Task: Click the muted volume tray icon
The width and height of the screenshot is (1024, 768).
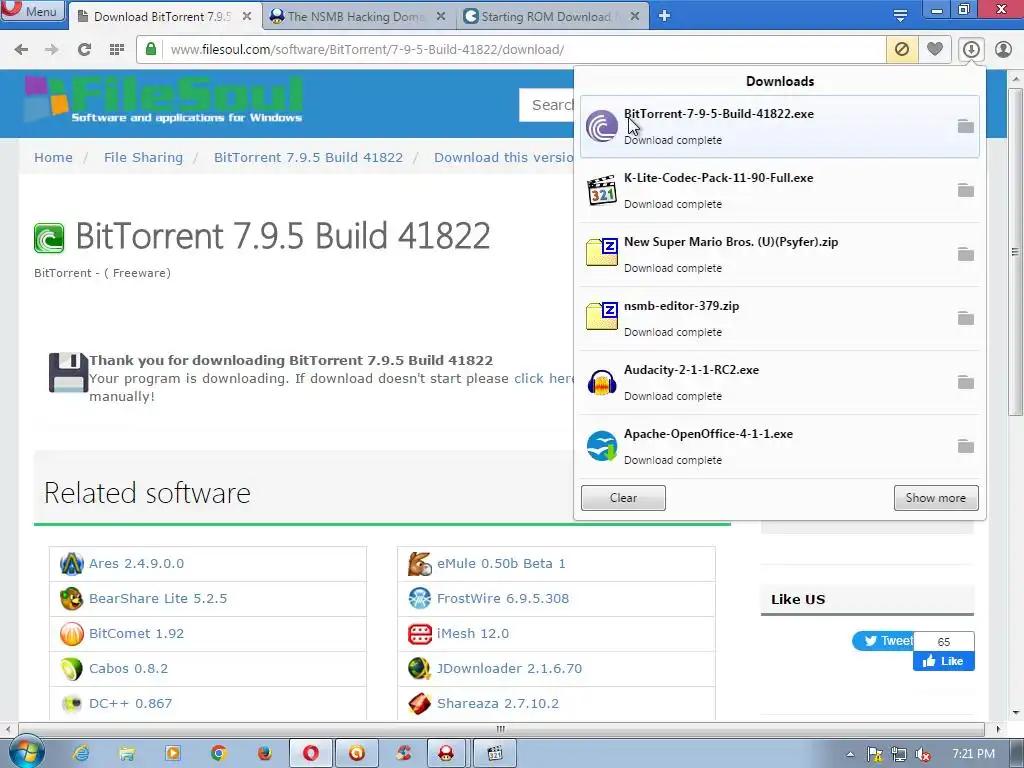Action: pyautogui.click(x=923, y=754)
